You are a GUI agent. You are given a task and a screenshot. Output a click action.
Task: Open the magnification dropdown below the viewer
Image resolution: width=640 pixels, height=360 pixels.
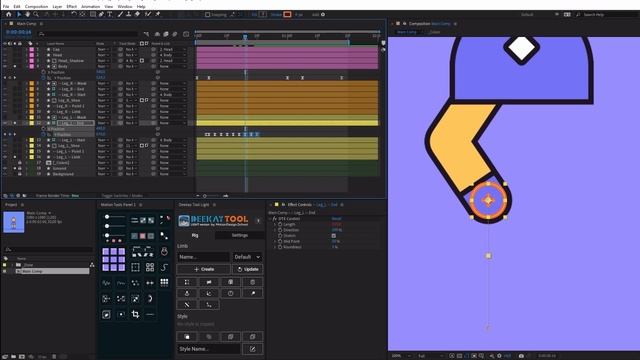coord(401,356)
